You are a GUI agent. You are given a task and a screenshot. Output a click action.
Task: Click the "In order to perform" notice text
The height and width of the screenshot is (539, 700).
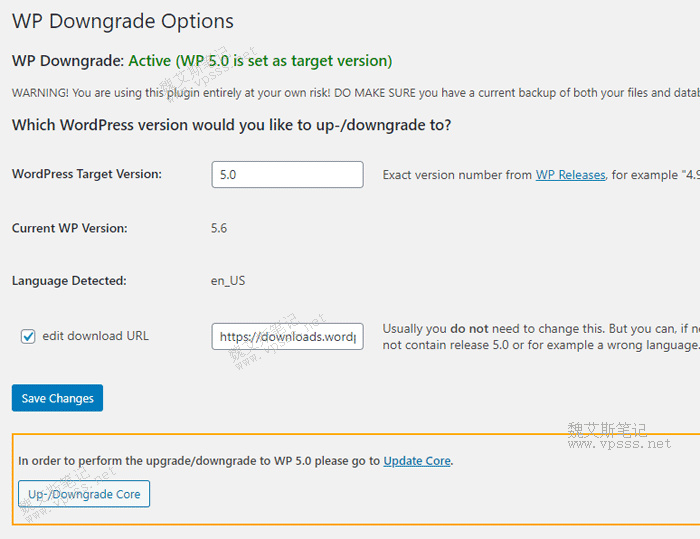[200, 461]
